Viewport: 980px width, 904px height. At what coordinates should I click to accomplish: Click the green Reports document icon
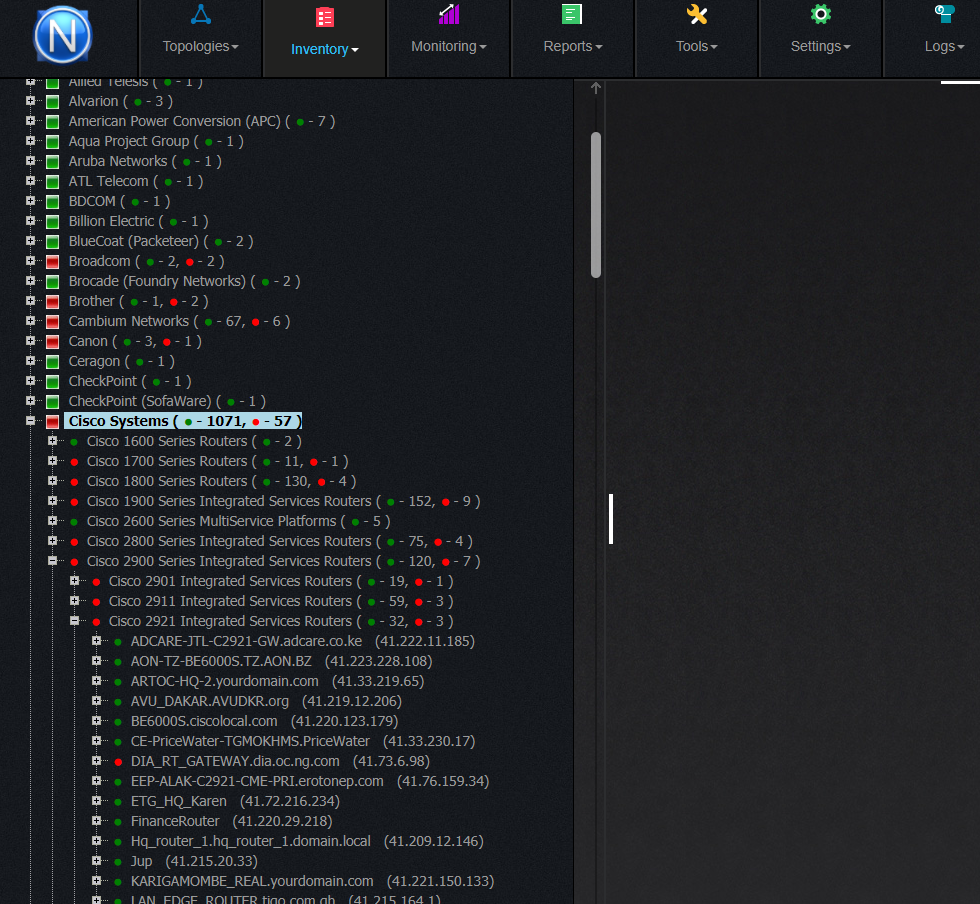click(572, 14)
